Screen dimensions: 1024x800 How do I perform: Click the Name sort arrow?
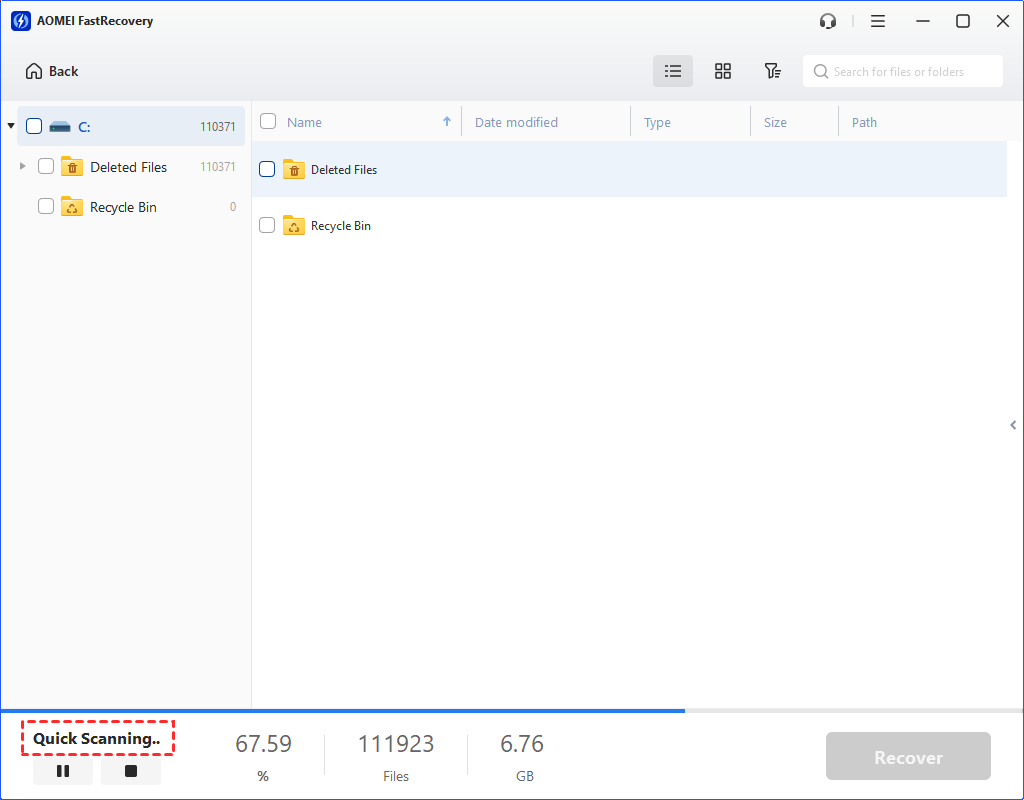click(447, 121)
